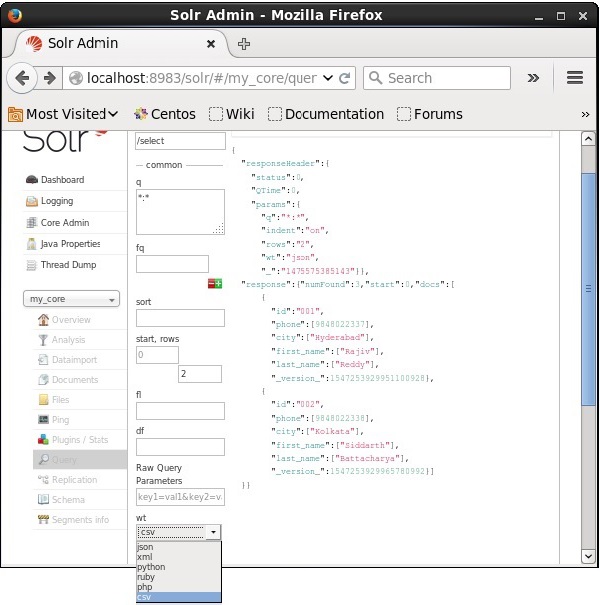The height and width of the screenshot is (605, 600).
Task: Open the Plugins / Stats link
Action: click(80, 440)
